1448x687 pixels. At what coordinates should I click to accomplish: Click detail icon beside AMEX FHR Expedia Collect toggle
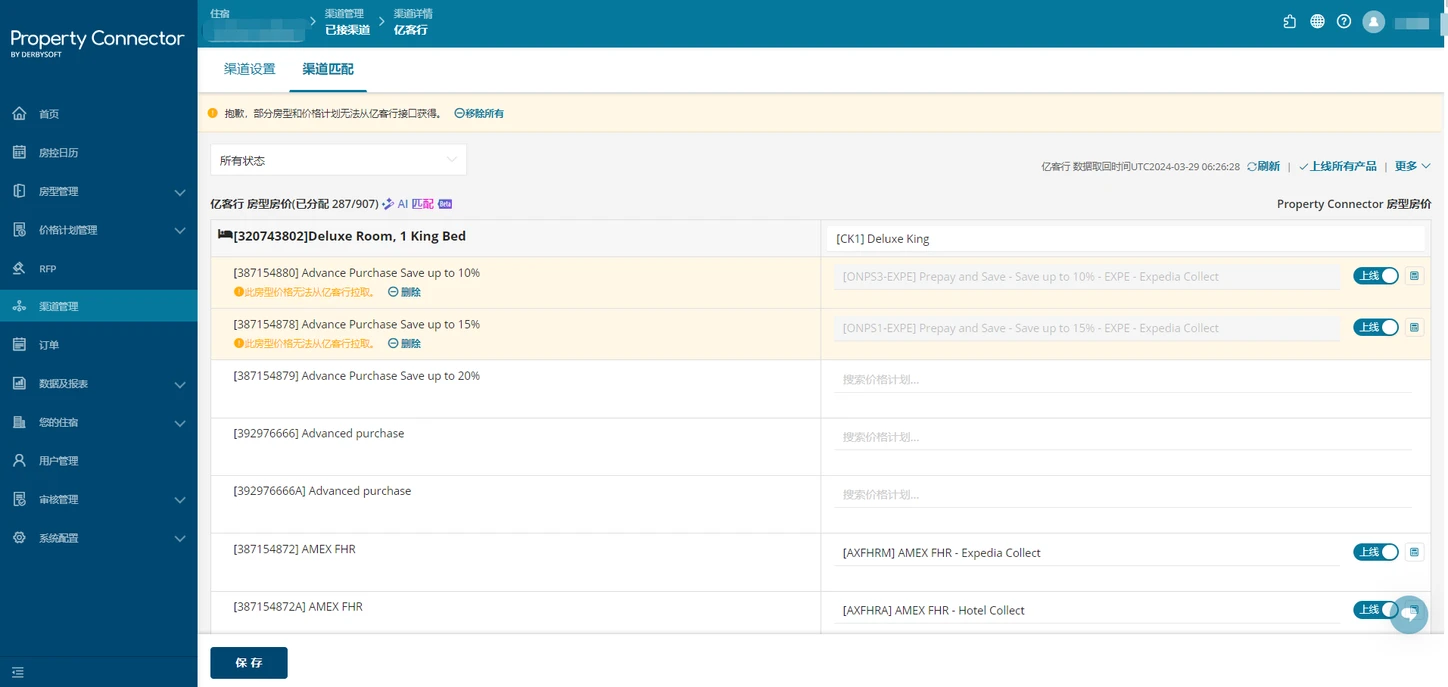point(1414,552)
